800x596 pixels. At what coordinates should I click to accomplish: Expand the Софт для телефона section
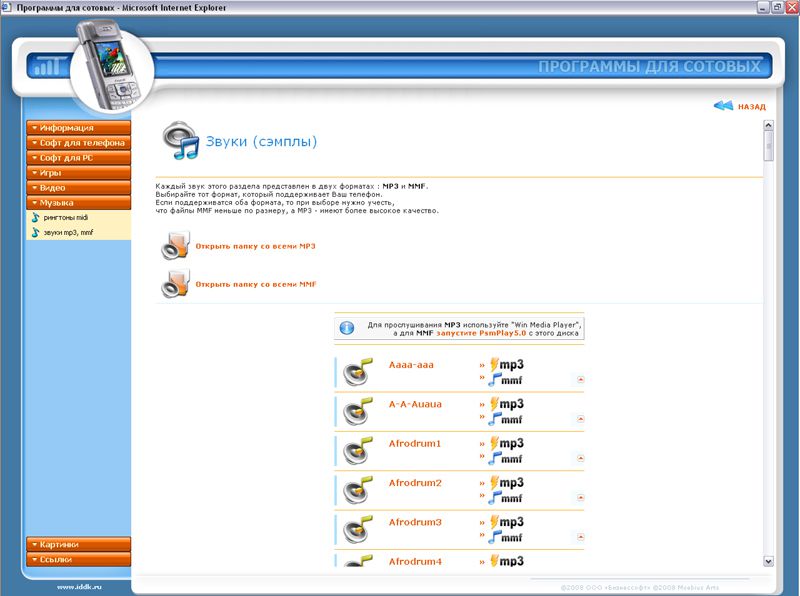tap(78, 143)
